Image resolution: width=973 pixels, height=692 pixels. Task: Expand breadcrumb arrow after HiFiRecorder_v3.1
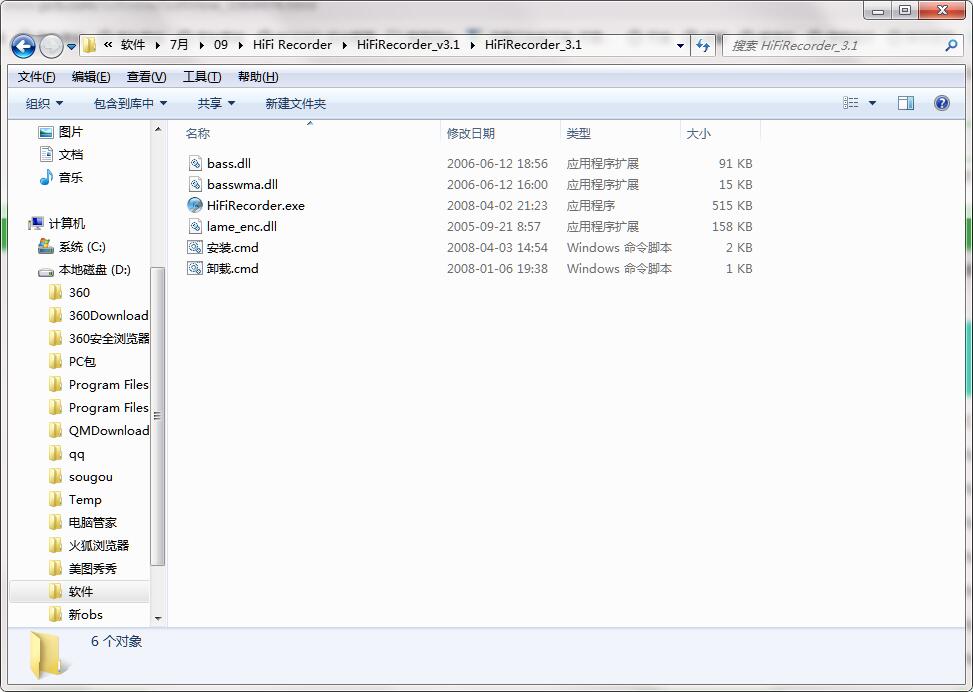[473, 45]
